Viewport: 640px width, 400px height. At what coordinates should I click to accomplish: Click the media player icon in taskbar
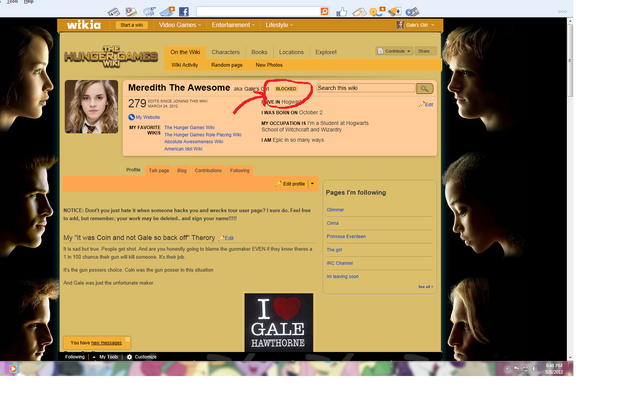pos(13,369)
